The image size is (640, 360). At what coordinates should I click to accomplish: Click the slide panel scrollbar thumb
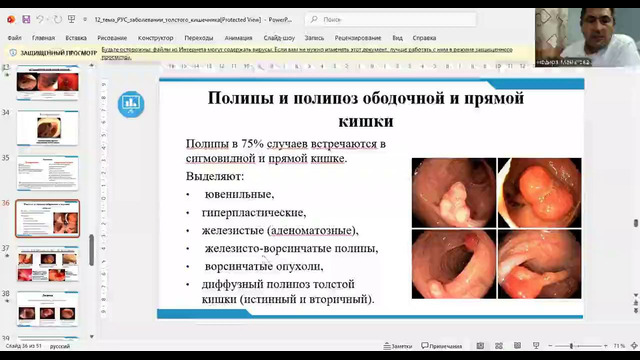(91, 250)
